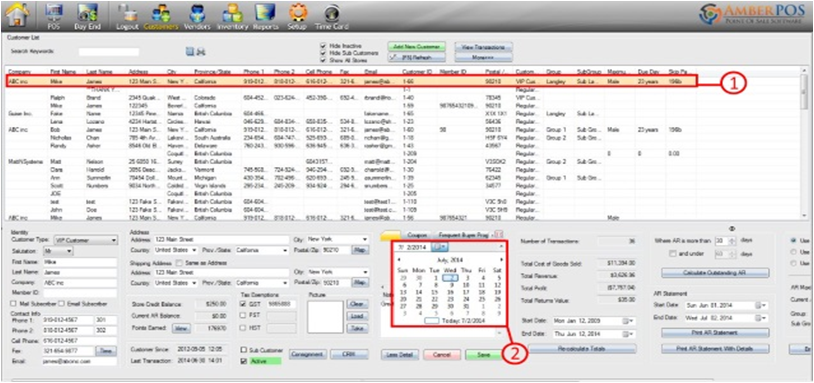Click View Transactions button
814x383 pixels.
(x=483, y=47)
